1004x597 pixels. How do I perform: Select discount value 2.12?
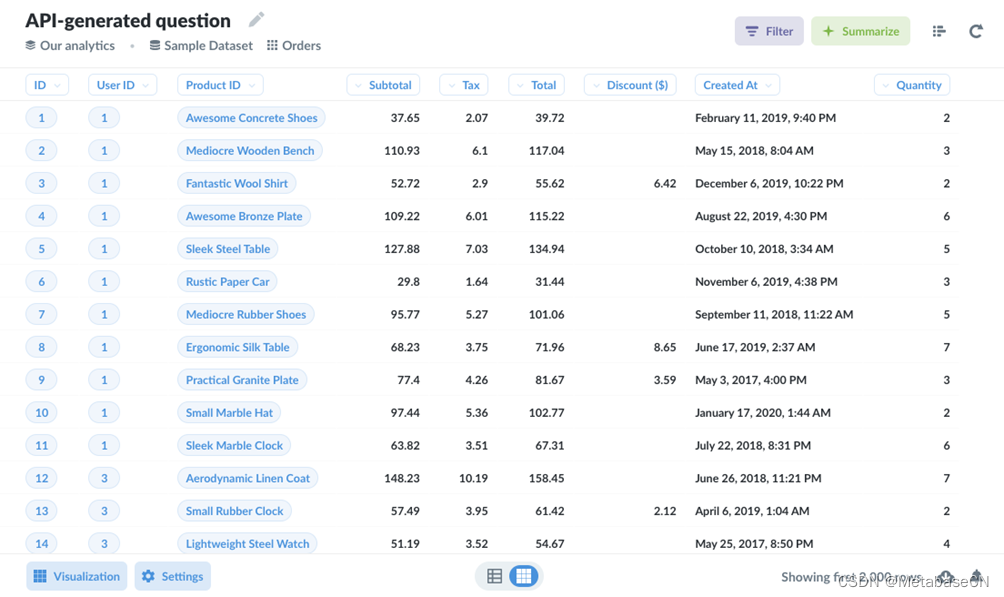click(665, 511)
